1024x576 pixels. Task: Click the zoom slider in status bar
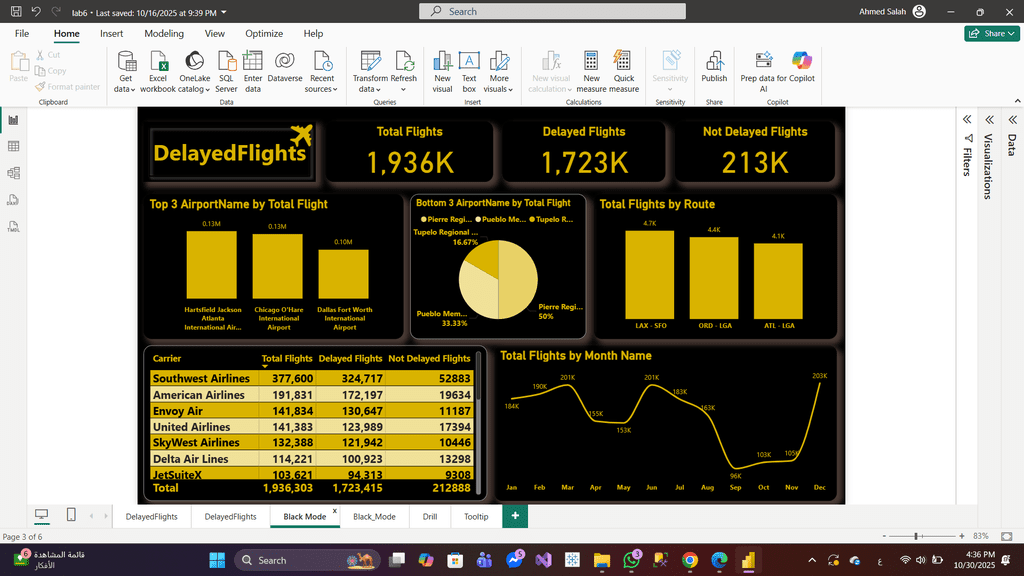tap(917, 537)
